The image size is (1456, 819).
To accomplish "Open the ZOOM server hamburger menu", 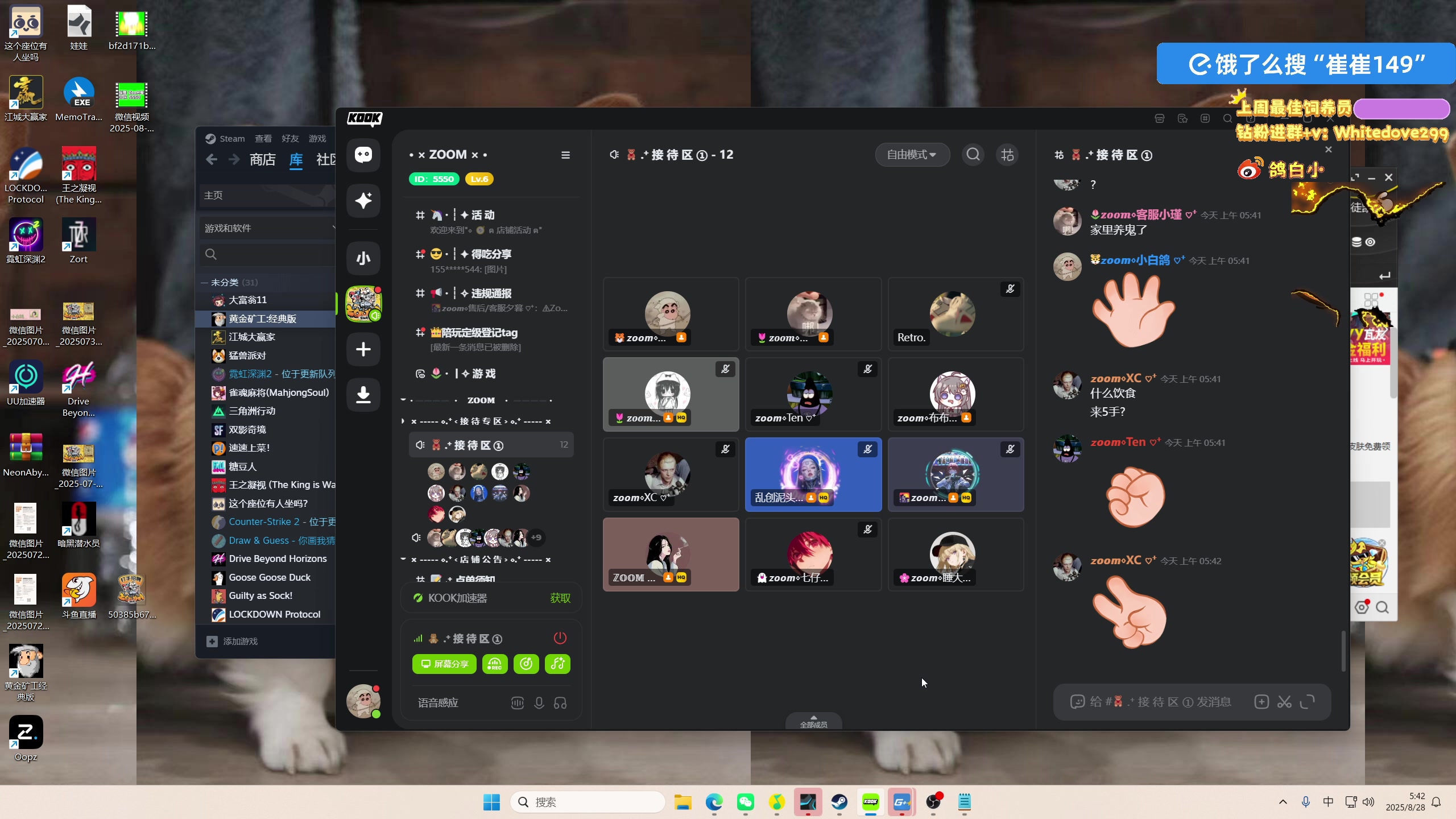I will (x=565, y=155).
